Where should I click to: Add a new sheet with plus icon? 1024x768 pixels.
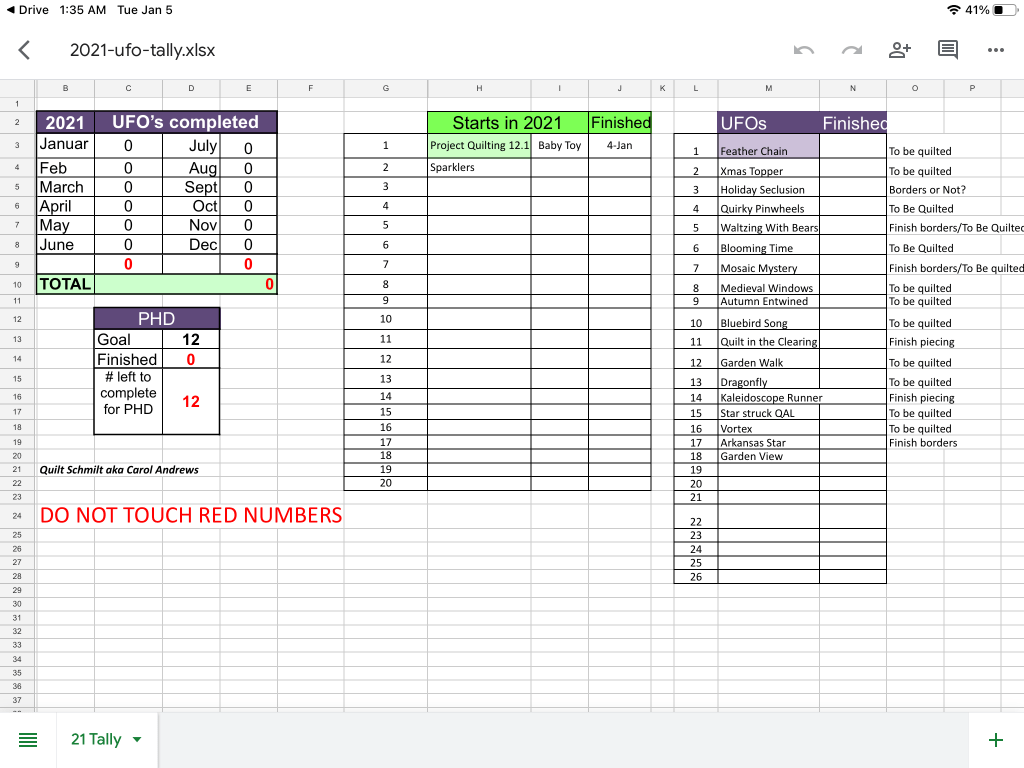995,740
